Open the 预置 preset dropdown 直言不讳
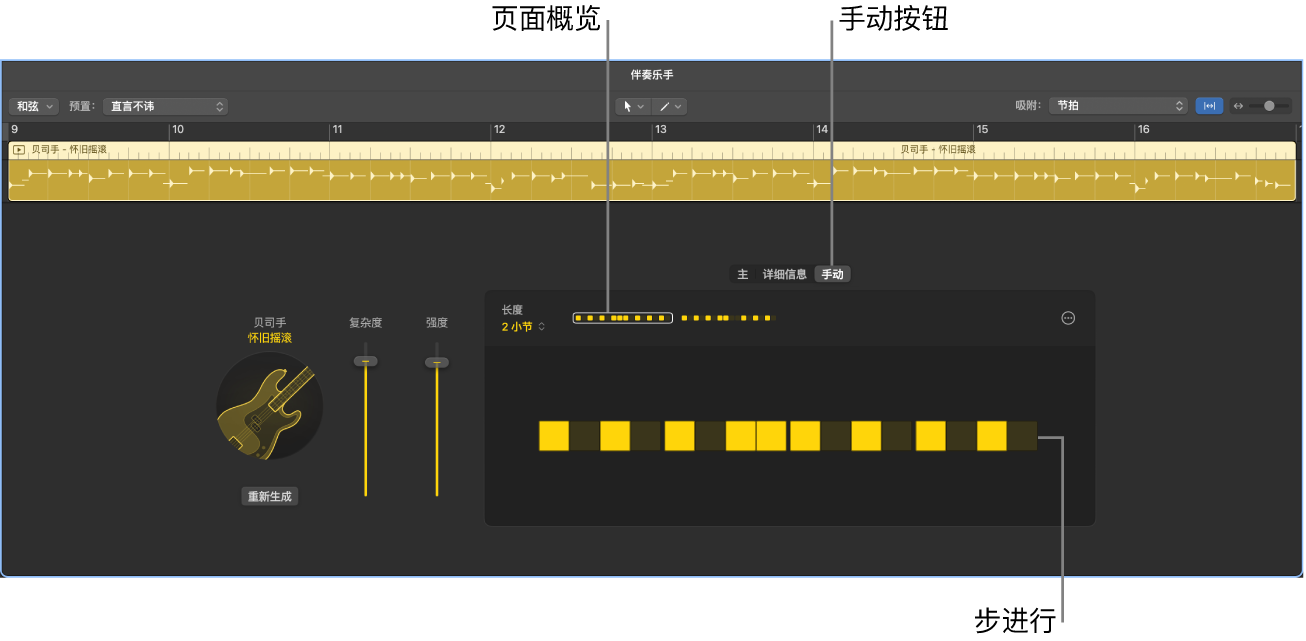 [x=165, y=105]
